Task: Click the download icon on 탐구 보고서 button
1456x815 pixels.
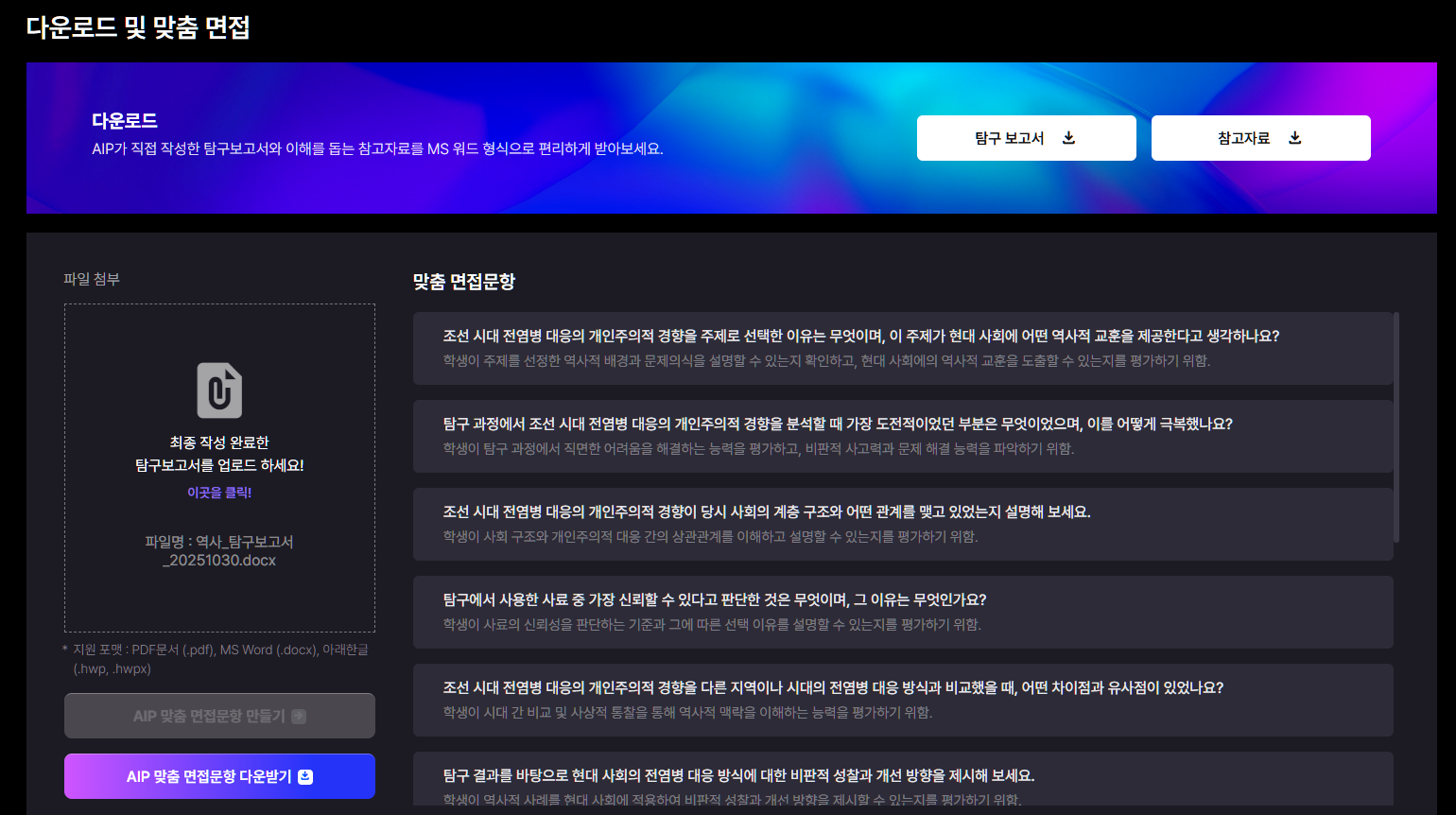Action: (x=1068, y=137)
